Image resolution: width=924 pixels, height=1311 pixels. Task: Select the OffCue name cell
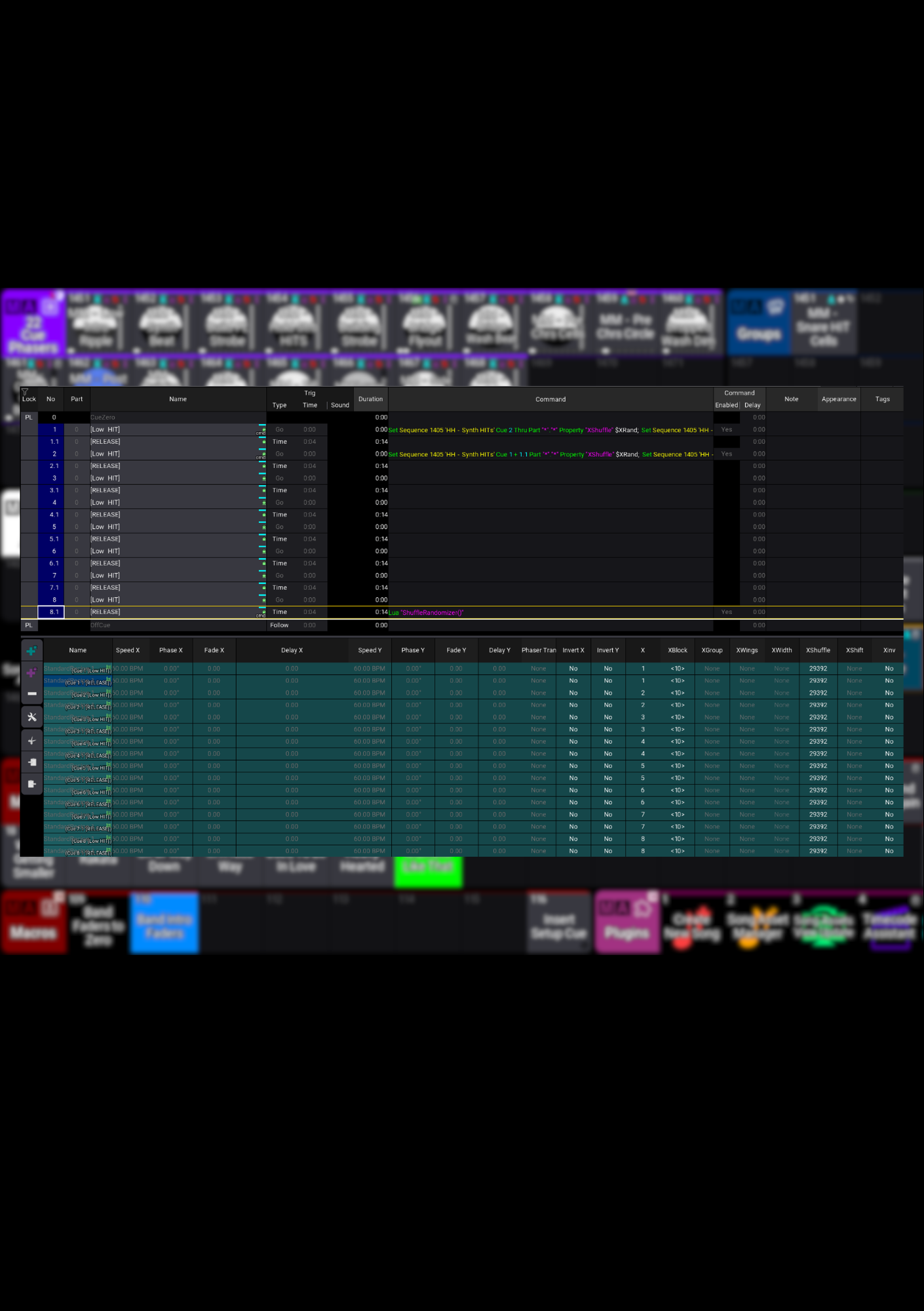pos(178,625)
